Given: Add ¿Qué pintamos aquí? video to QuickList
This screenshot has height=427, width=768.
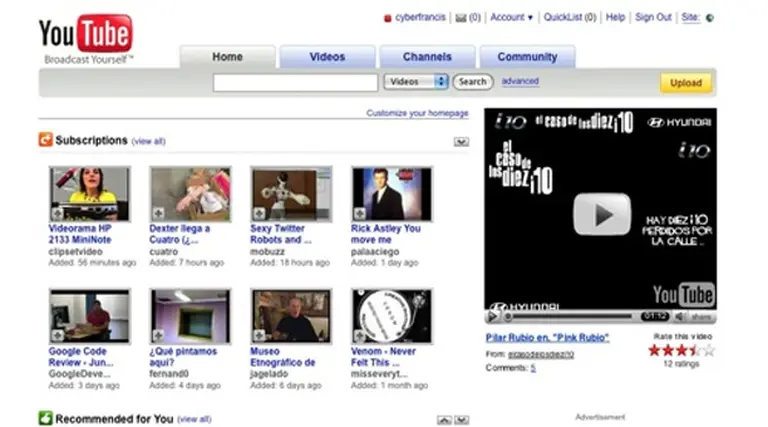Looking at the screenshot, I should [158, 336].
